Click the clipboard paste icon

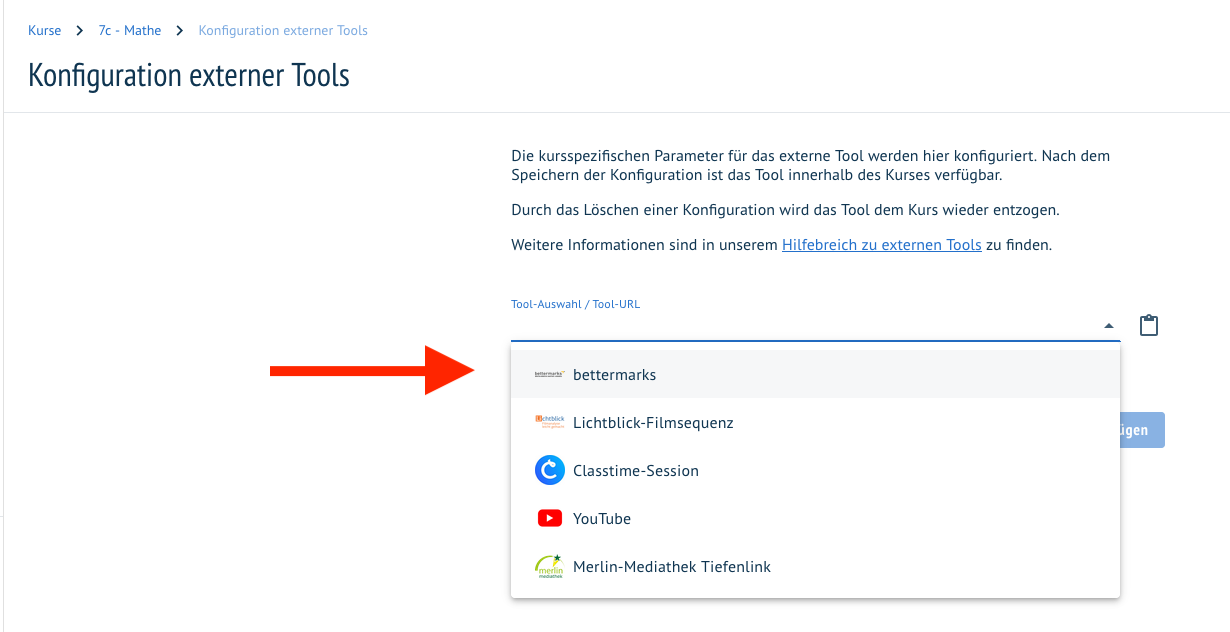tap(1149, 325)
